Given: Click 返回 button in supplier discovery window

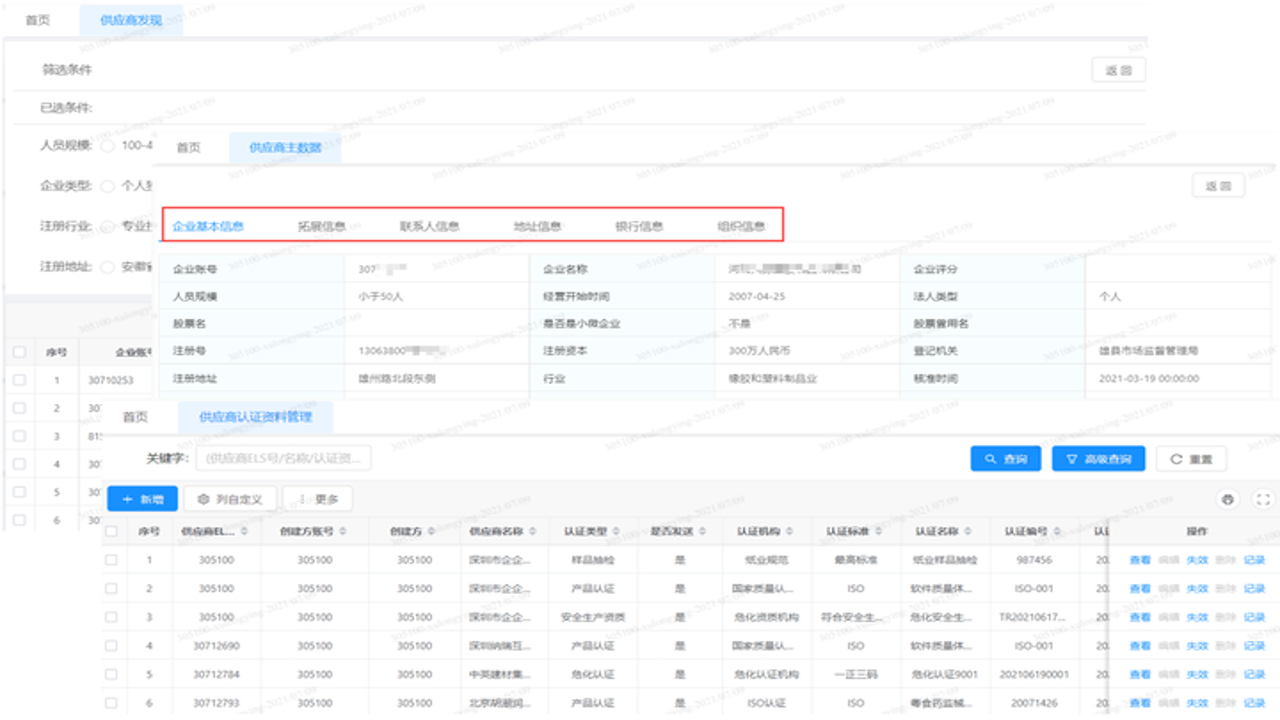Looking at the screenshot, I should [1118, 70].
